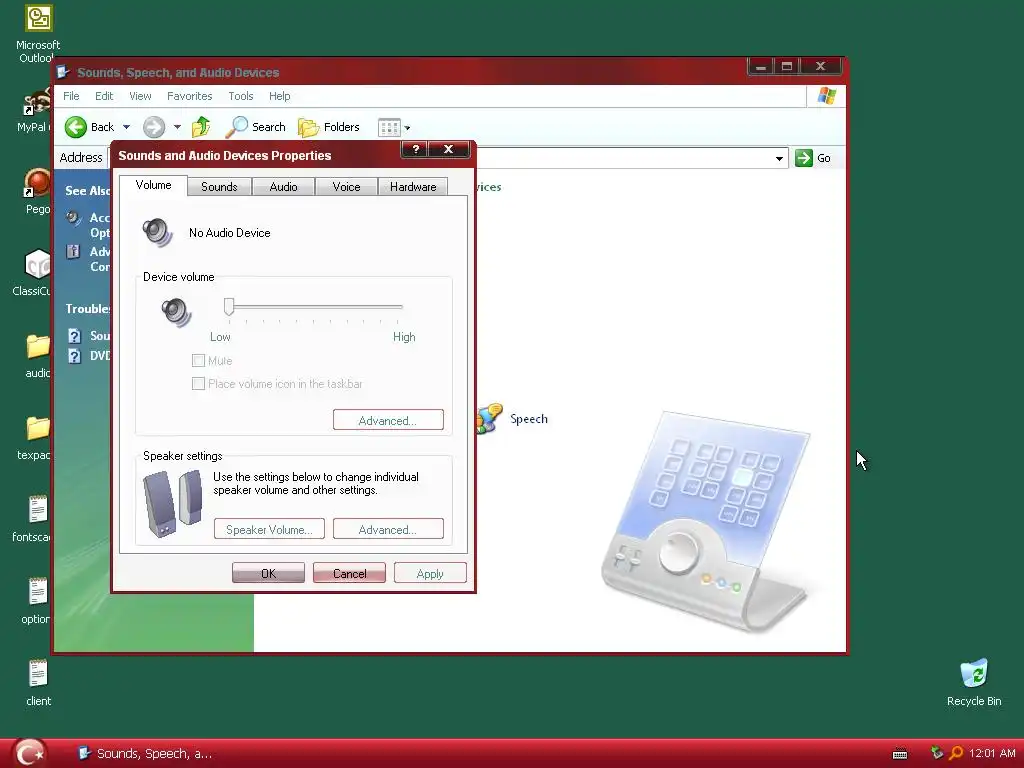The image size is (1024, 768).
Task: Click the Sounds, Speech taskbar button
Action: pyautogui.click(x=144, y=753)
